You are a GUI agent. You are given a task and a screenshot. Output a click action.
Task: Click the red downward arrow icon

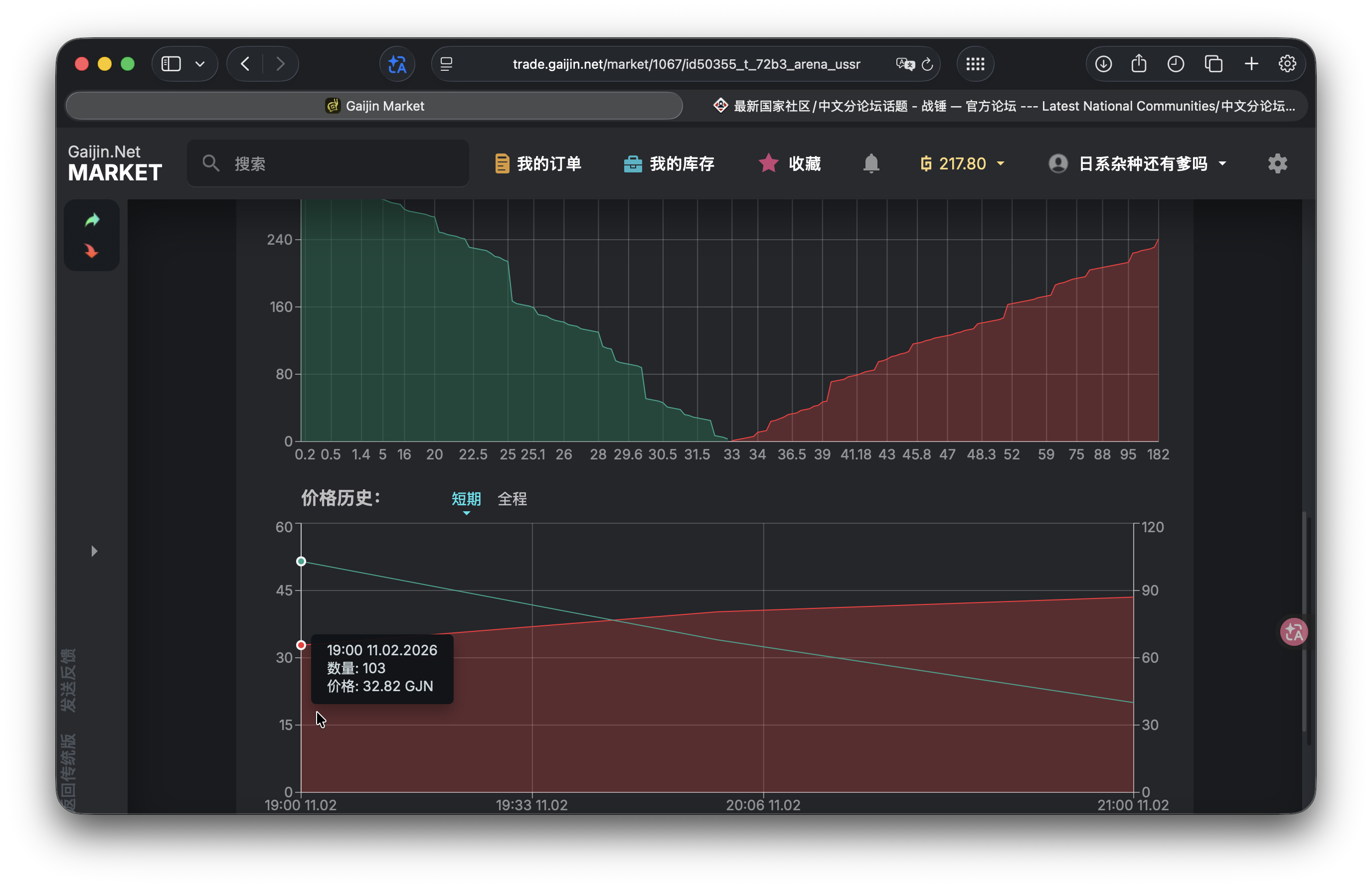pos(91,251)
